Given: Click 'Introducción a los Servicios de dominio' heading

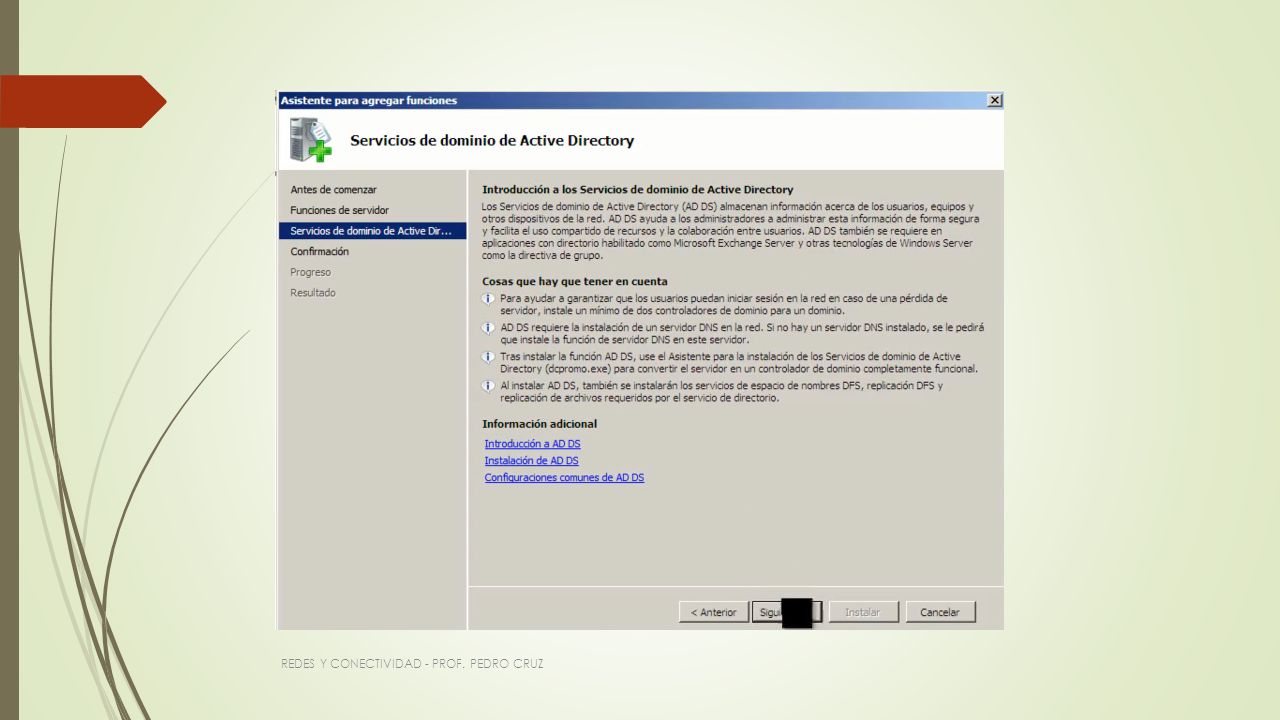Looking at the screenshot, I should 638,189.
